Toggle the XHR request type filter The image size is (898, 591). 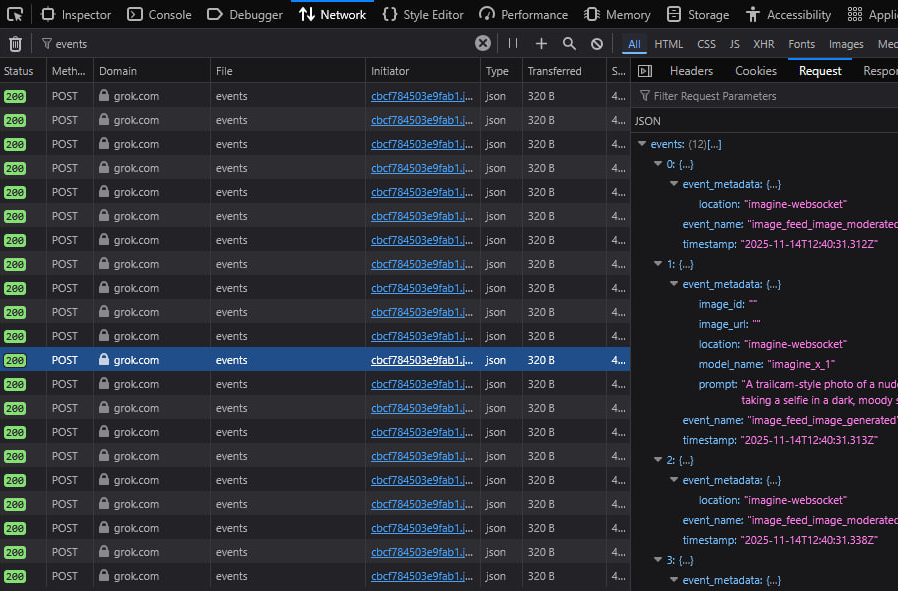(x=763, y=44)
